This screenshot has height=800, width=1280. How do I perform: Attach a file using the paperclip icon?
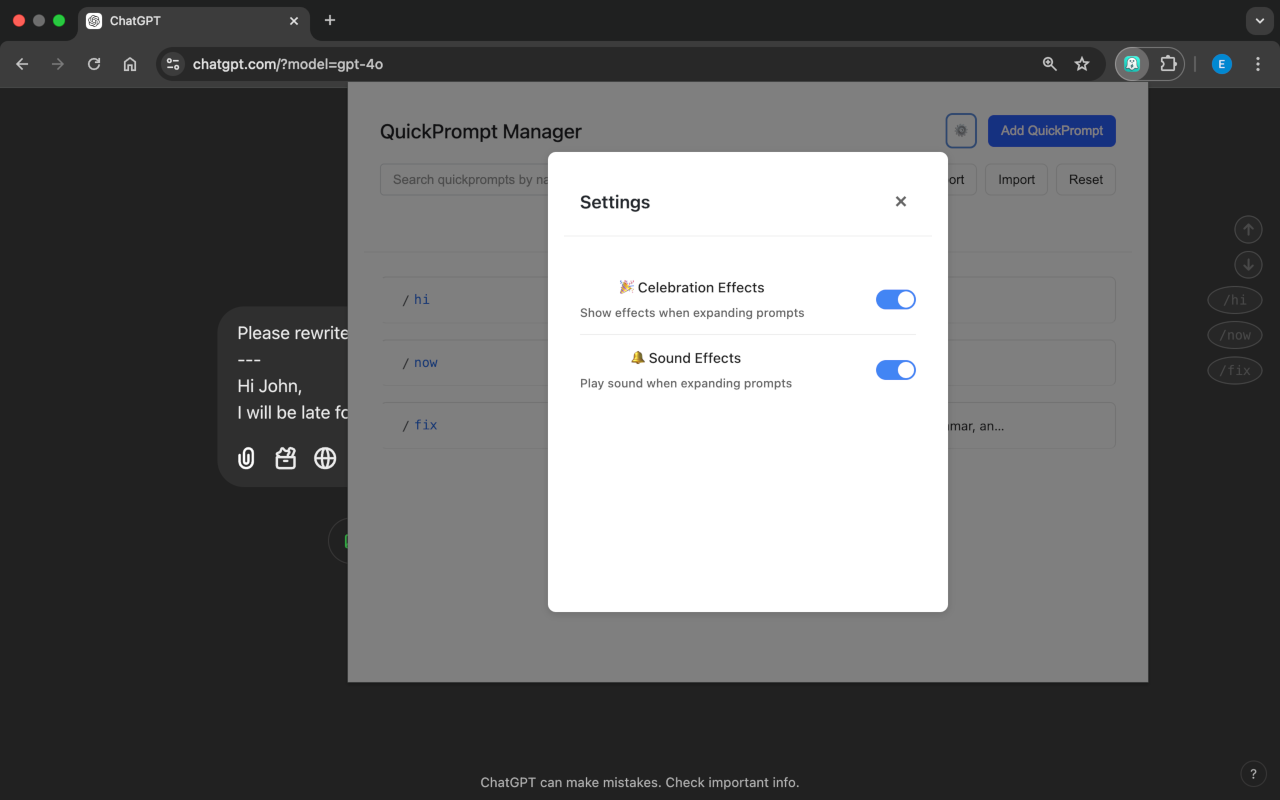click(246, 458)
